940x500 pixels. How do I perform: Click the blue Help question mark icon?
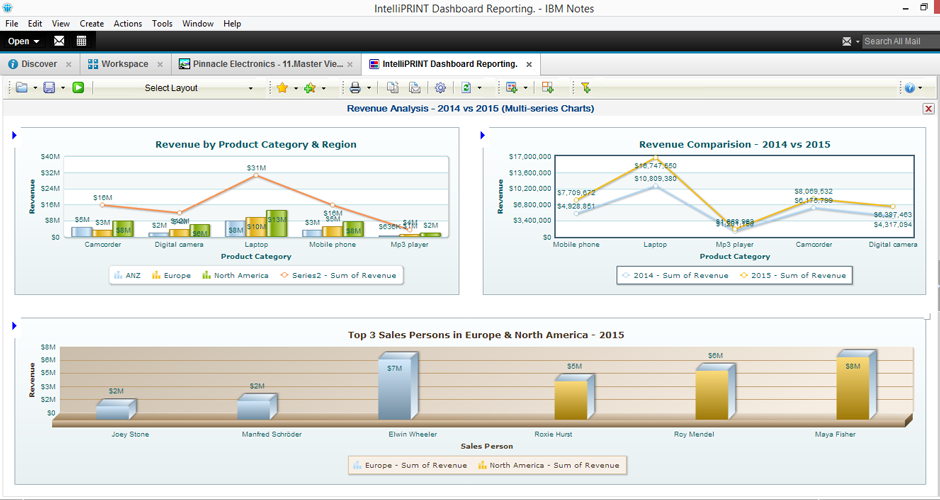pos(910,88)
